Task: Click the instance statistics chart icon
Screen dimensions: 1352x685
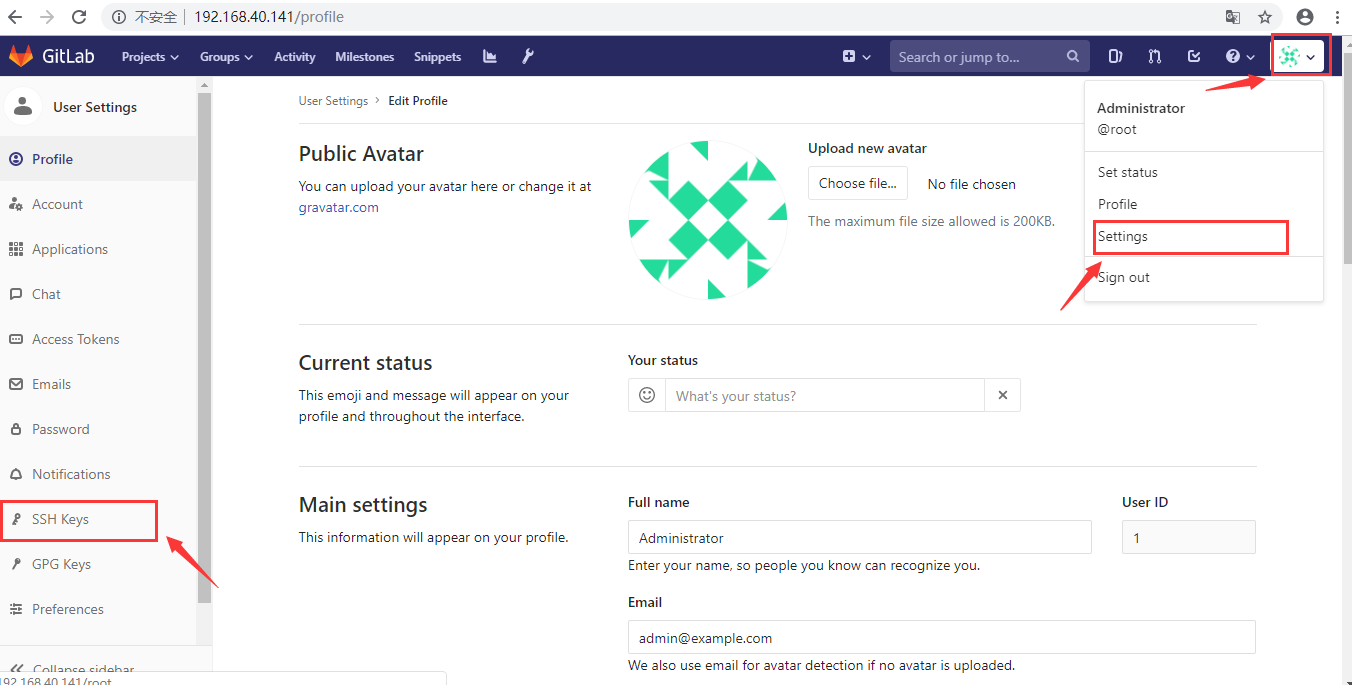Action: pyautogui.click(x=490, y=57)
